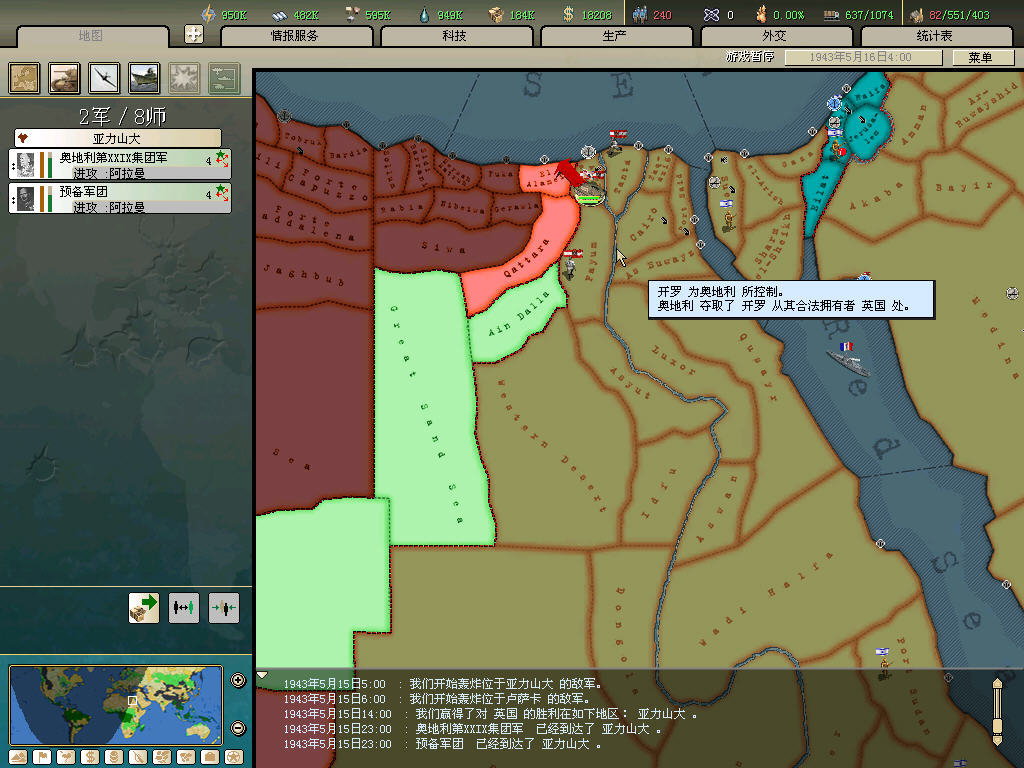
Task: Click the merge units icon
Action: 224,607
